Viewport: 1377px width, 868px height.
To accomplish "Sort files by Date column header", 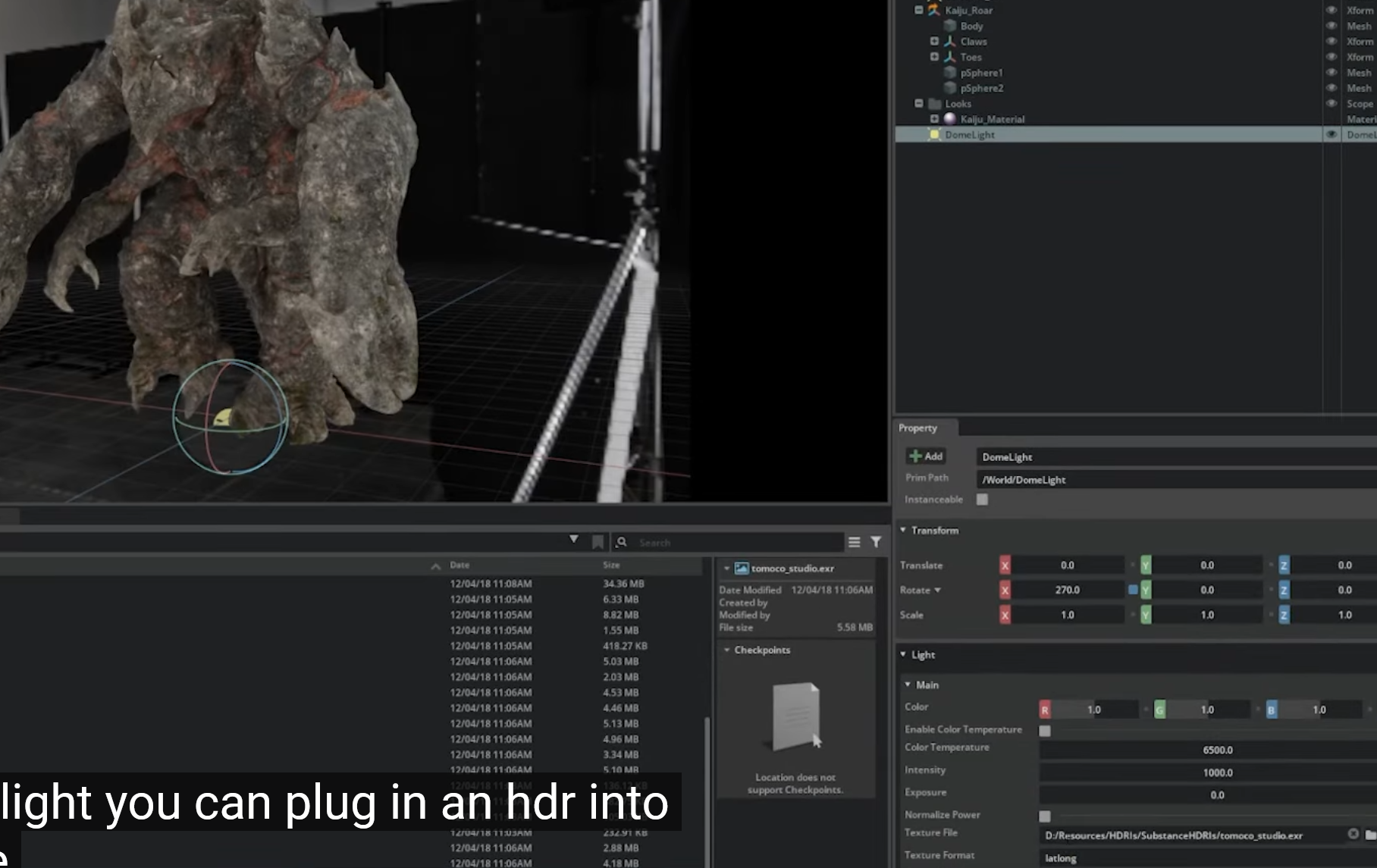I will (460, 565).
